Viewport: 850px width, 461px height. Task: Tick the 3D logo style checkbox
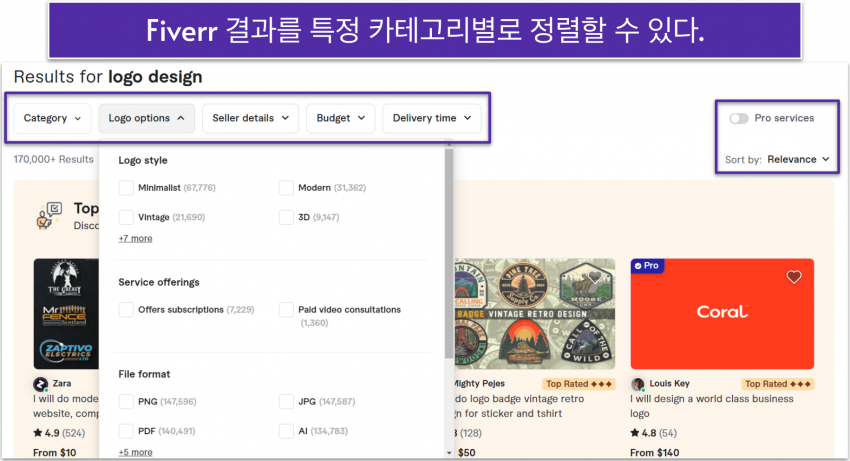click(x=286, y=217)
